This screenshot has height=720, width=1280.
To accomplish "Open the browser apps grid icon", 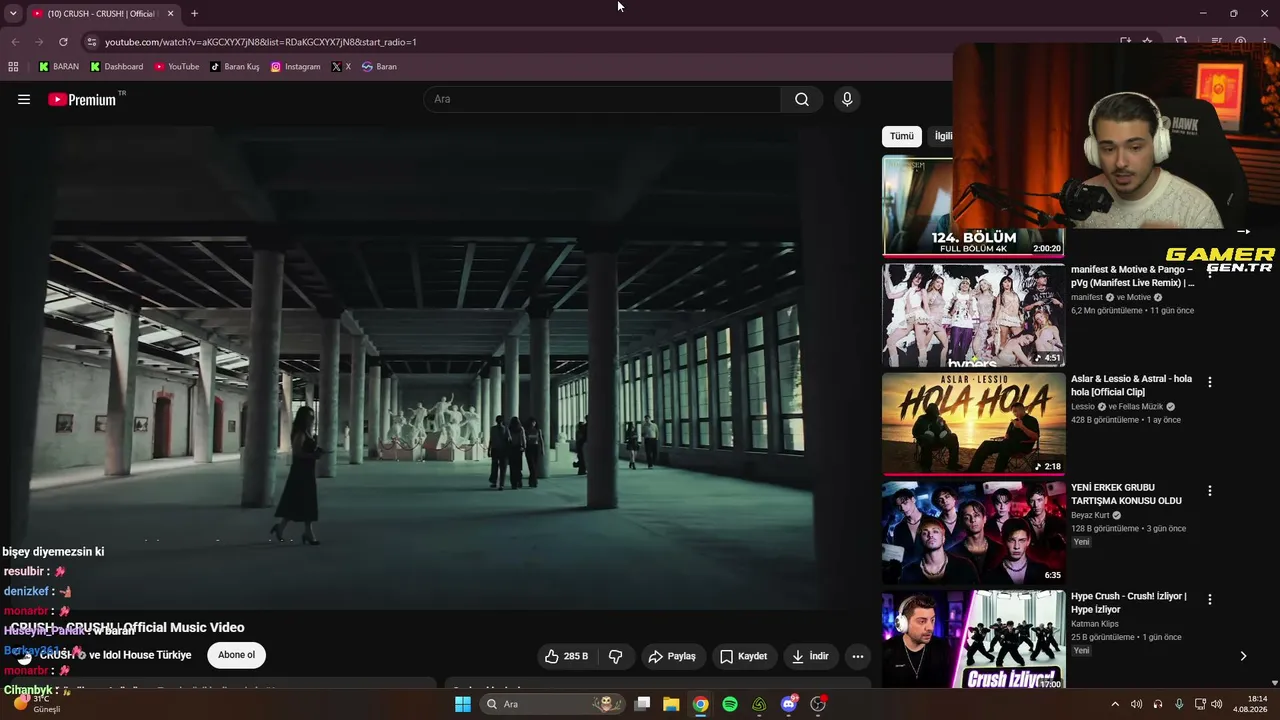I will [13, 67].
